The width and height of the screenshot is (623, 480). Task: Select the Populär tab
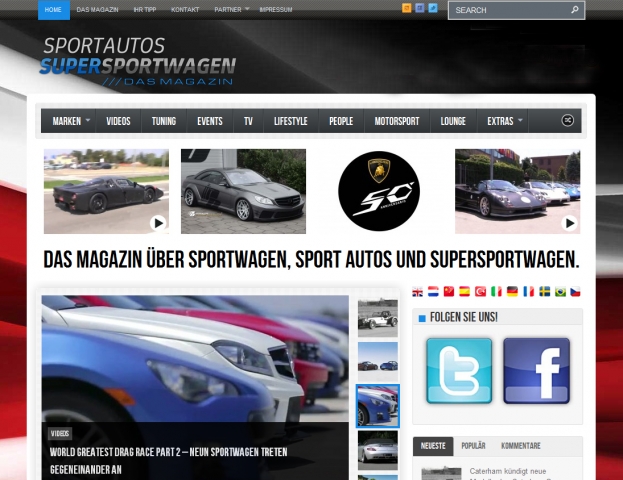coord(473,446)
